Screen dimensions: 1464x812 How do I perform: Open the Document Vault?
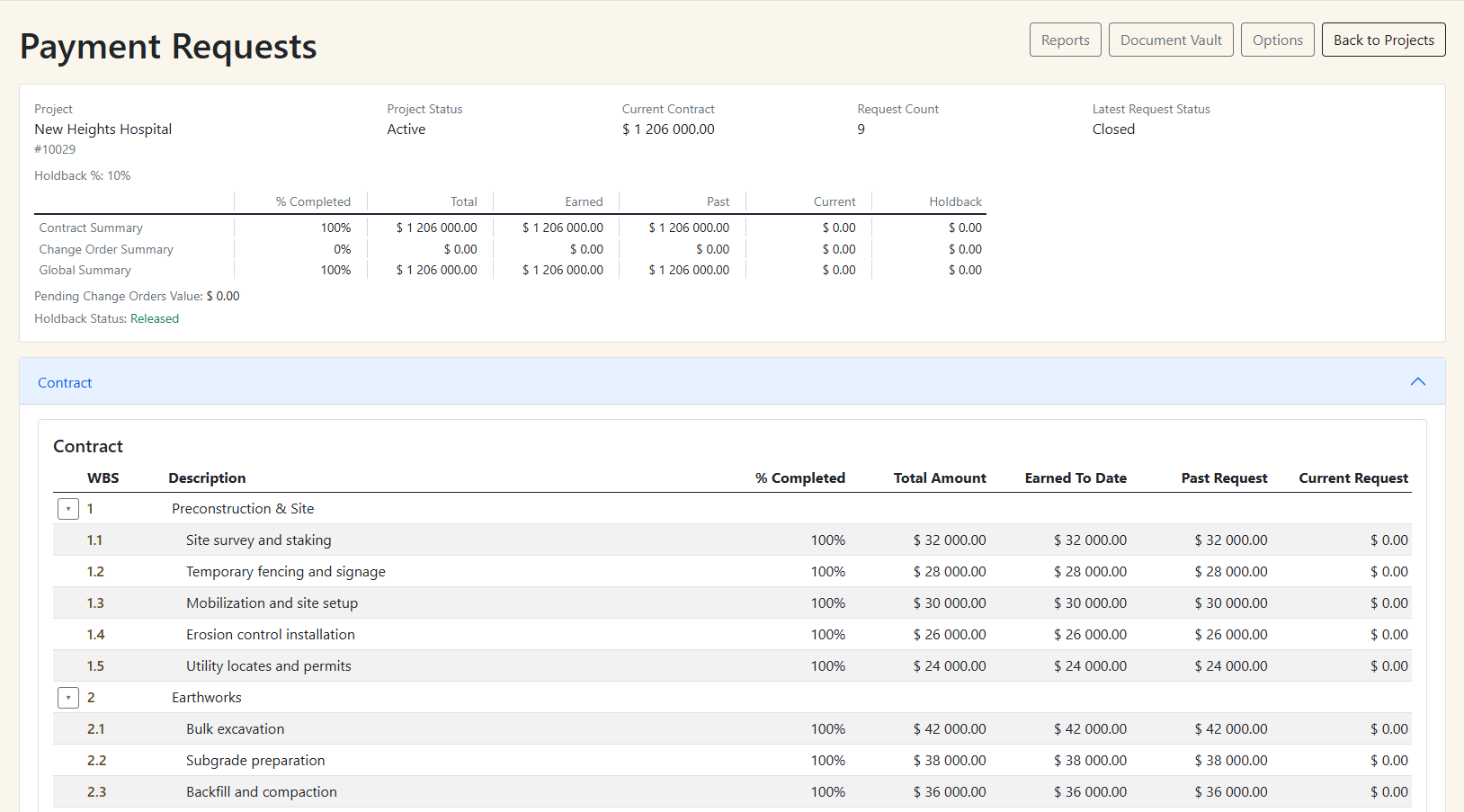coord(1171,40)
